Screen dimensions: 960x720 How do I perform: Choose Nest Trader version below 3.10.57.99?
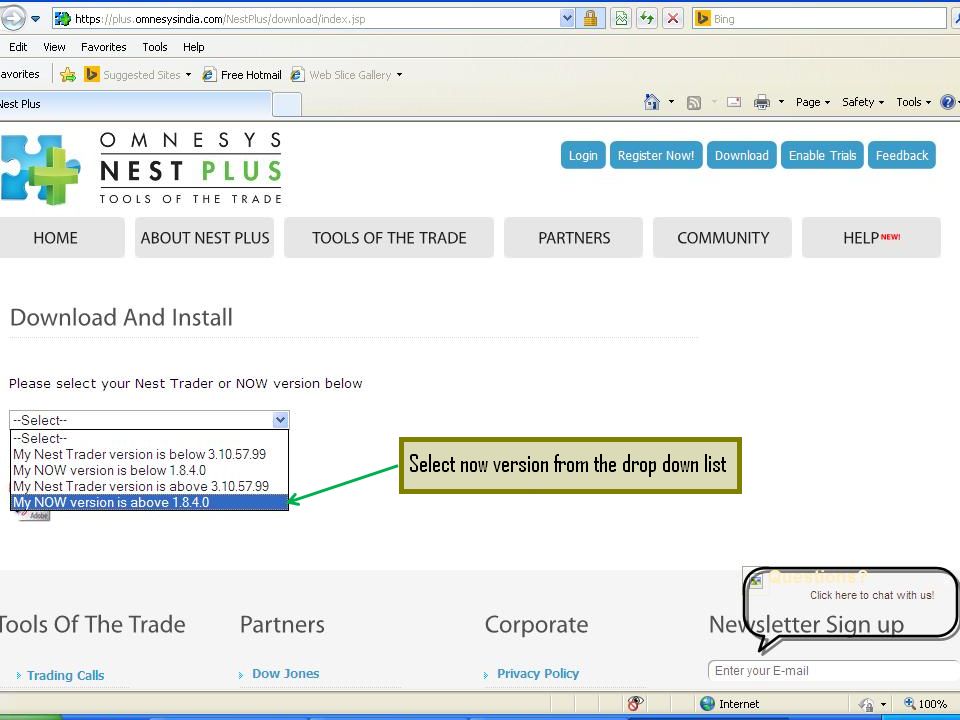point(149,454)
